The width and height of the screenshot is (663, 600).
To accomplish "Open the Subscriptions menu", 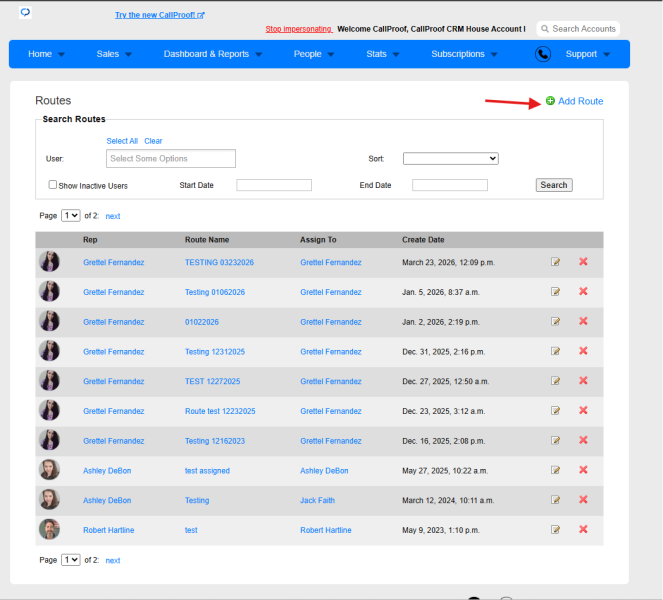I will pos(458,54).
